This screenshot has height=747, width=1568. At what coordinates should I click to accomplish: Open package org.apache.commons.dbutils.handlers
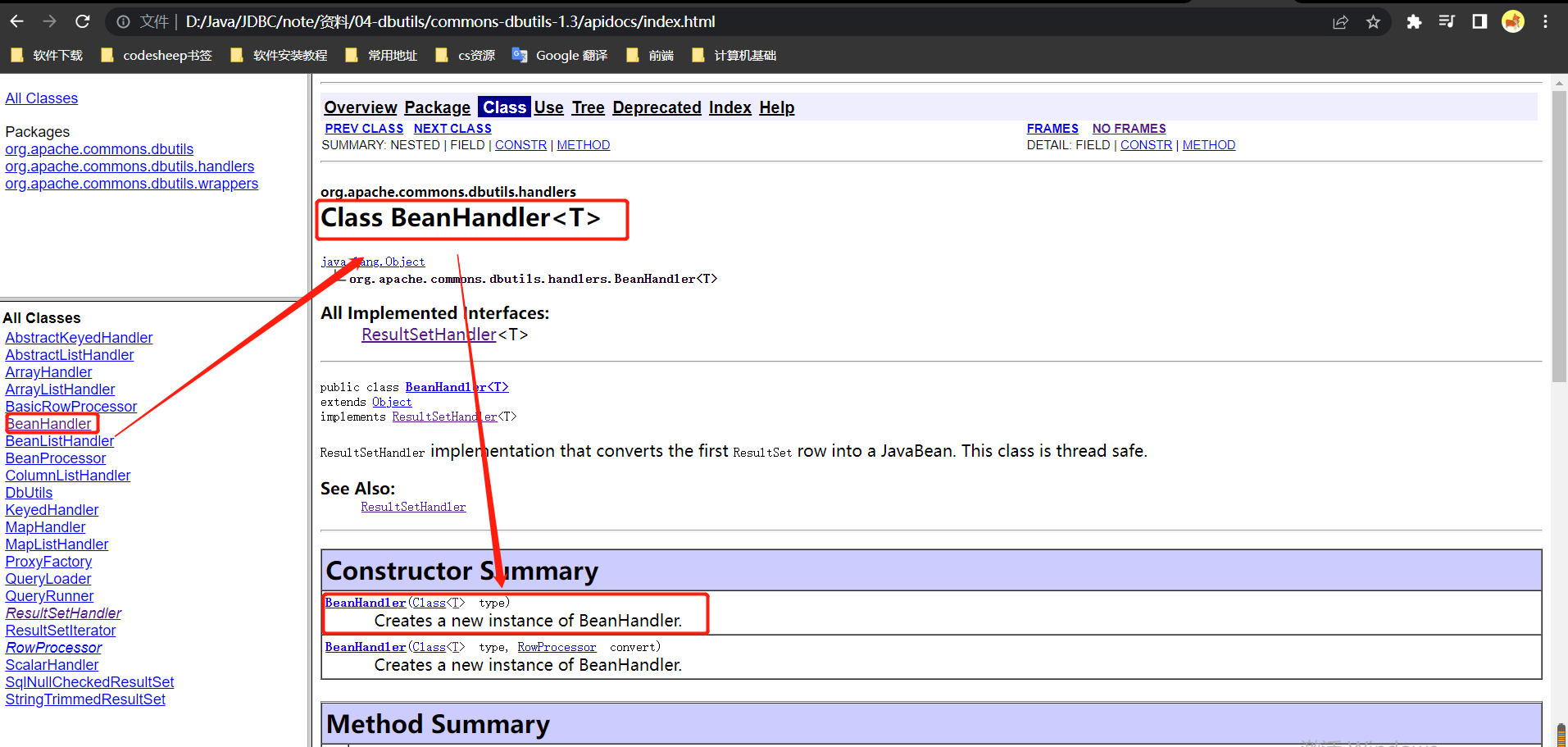pos(130,166)
